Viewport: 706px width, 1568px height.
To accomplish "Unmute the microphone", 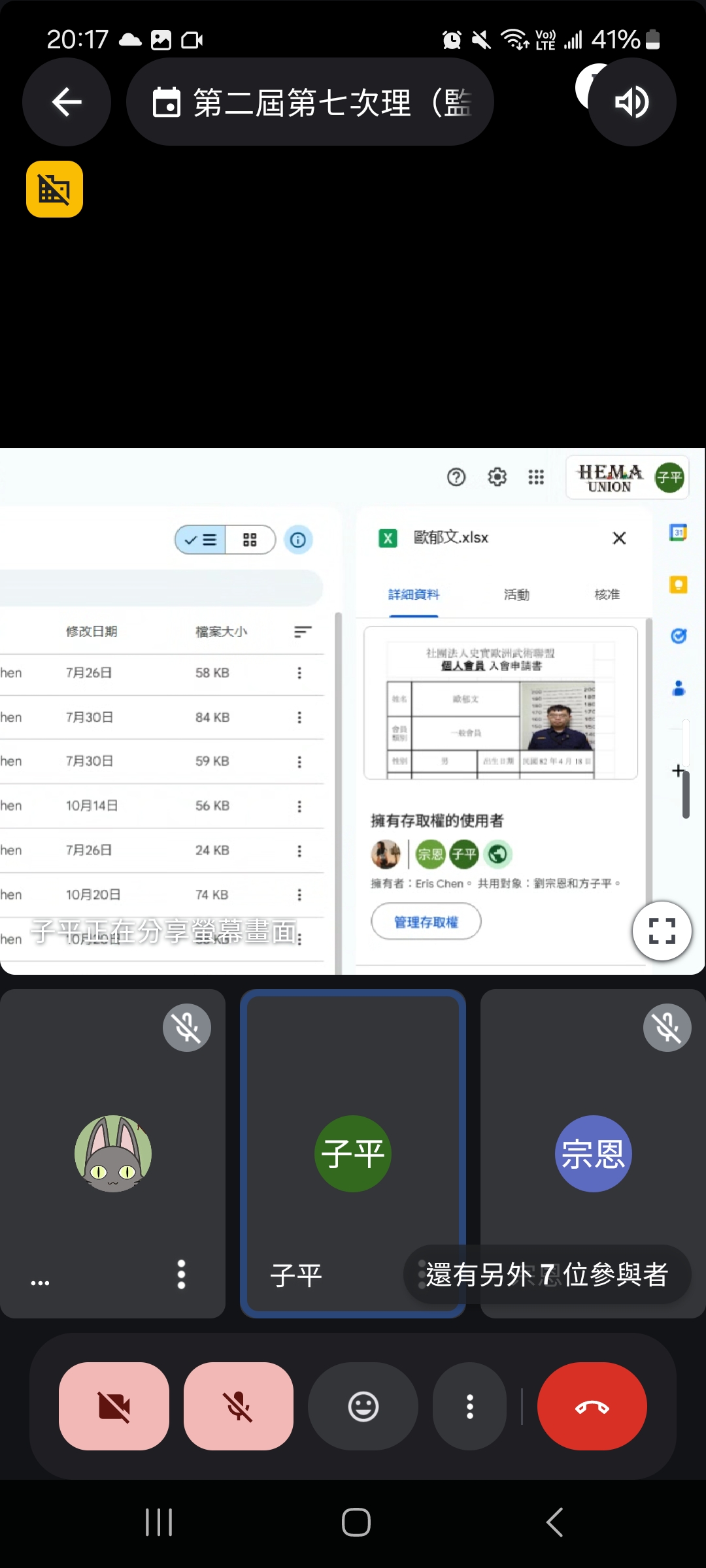I will [x=239, y=1406].
